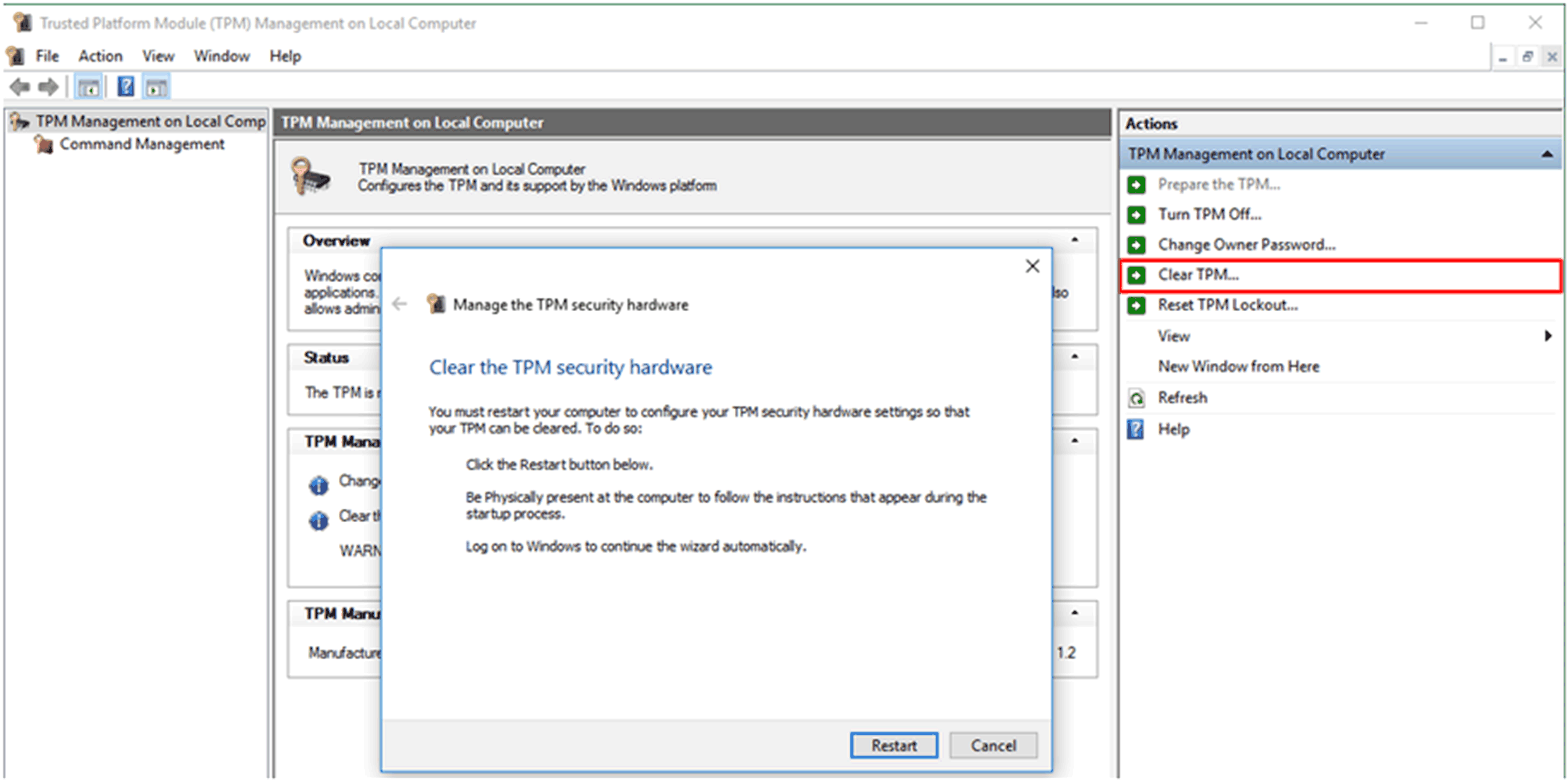1568x781 pixels.
Task: Click the back arrow toolbar icon
Action: pos(20,87)
